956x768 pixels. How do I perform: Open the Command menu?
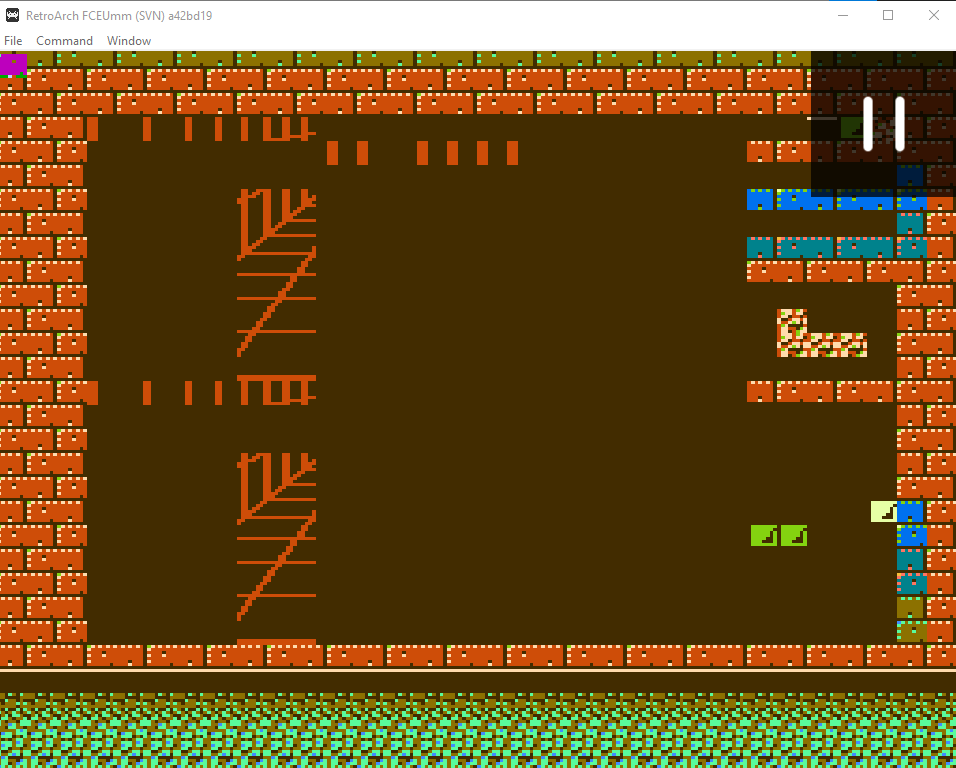[64, 40]
